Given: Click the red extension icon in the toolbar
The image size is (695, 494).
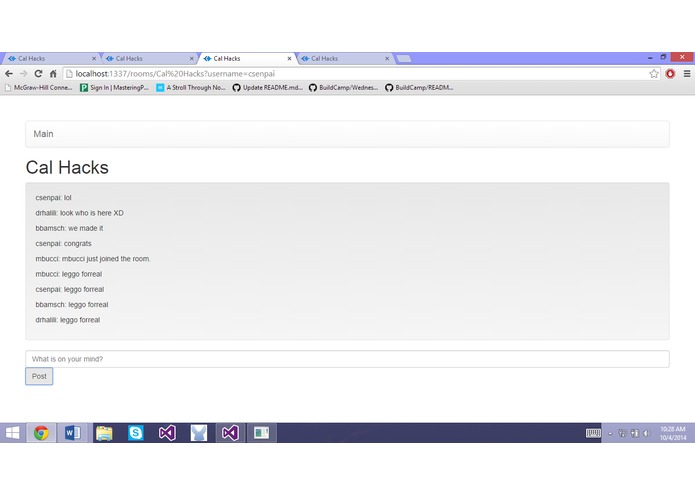Looking at the screenshot, I should point(670,74).
